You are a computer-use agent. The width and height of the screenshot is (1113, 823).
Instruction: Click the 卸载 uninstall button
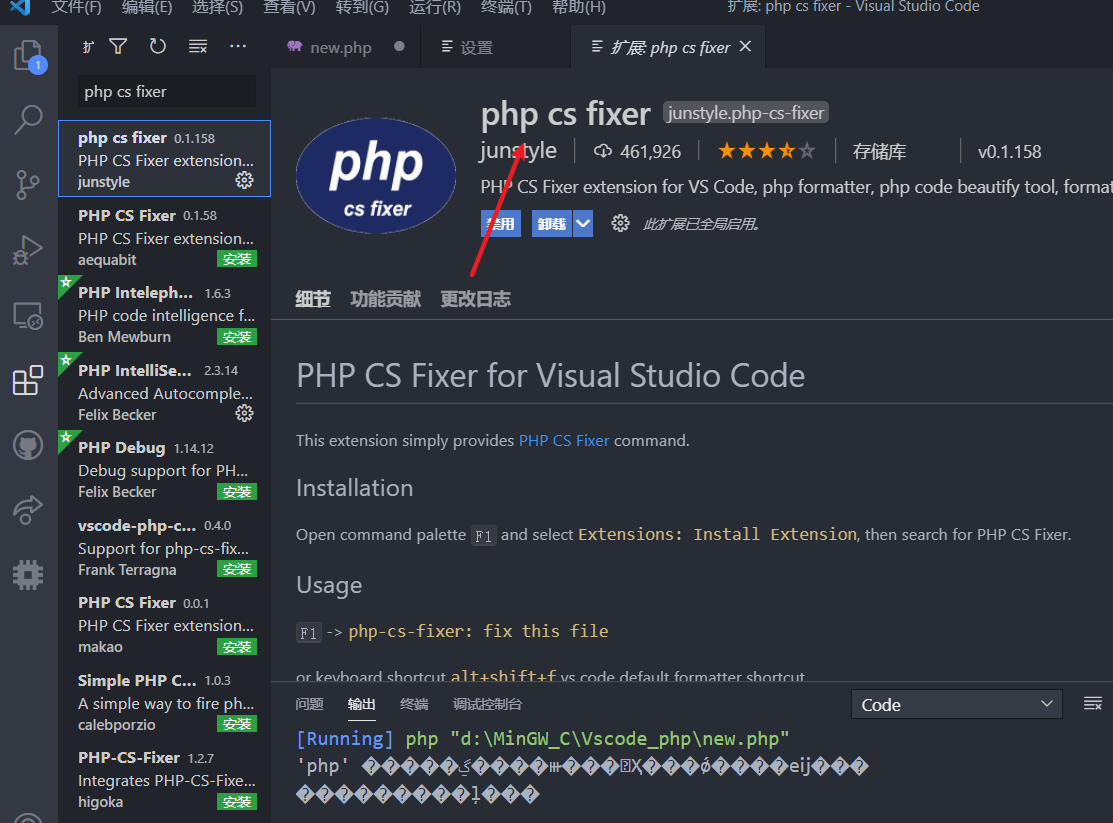pos(552,224)
